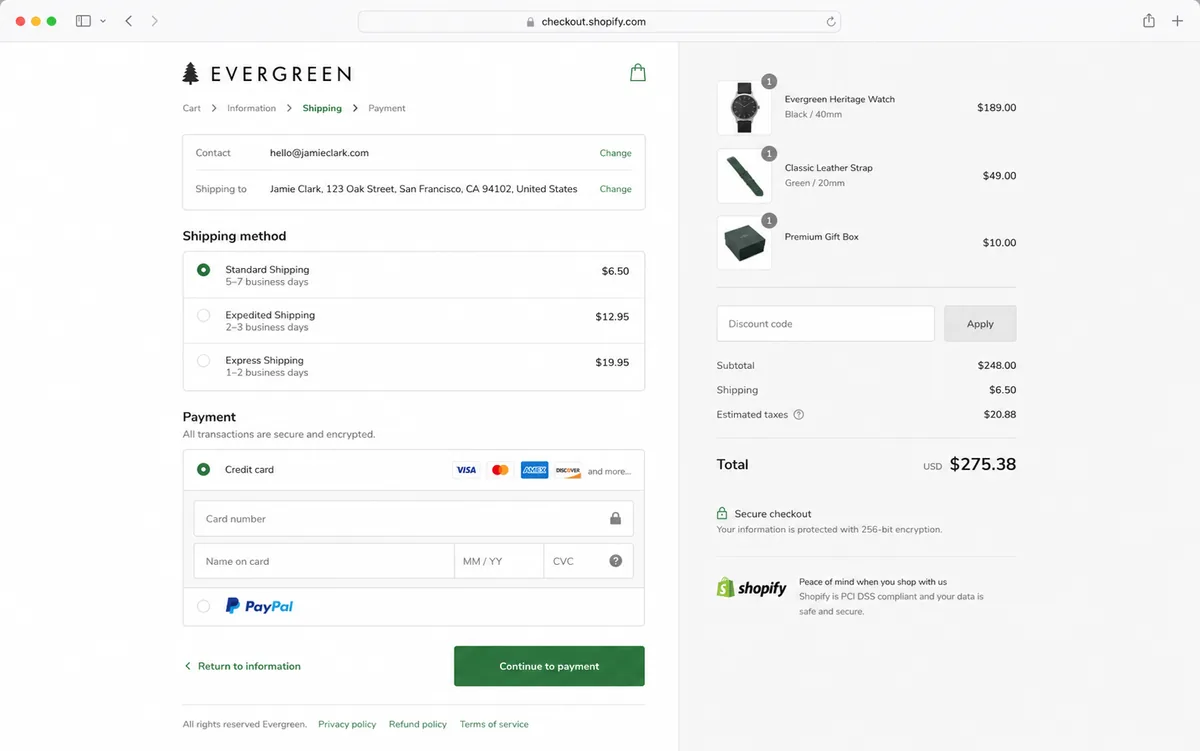
Task: Click the Safari sidebar toggle icon
Action: pyautogui.click(x=83, y=21)
